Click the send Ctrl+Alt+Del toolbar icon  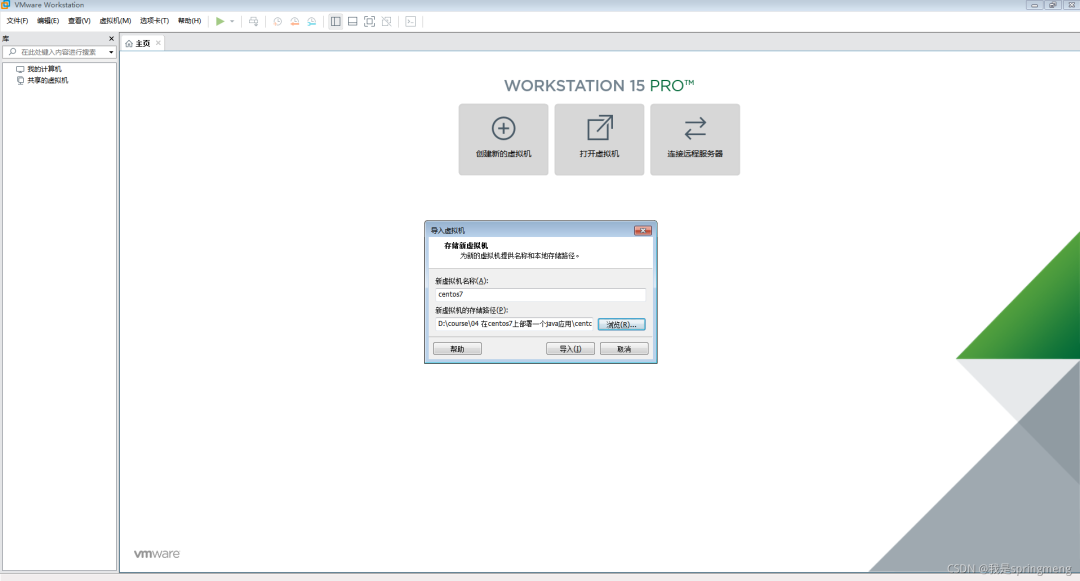(x=253, y=21)
